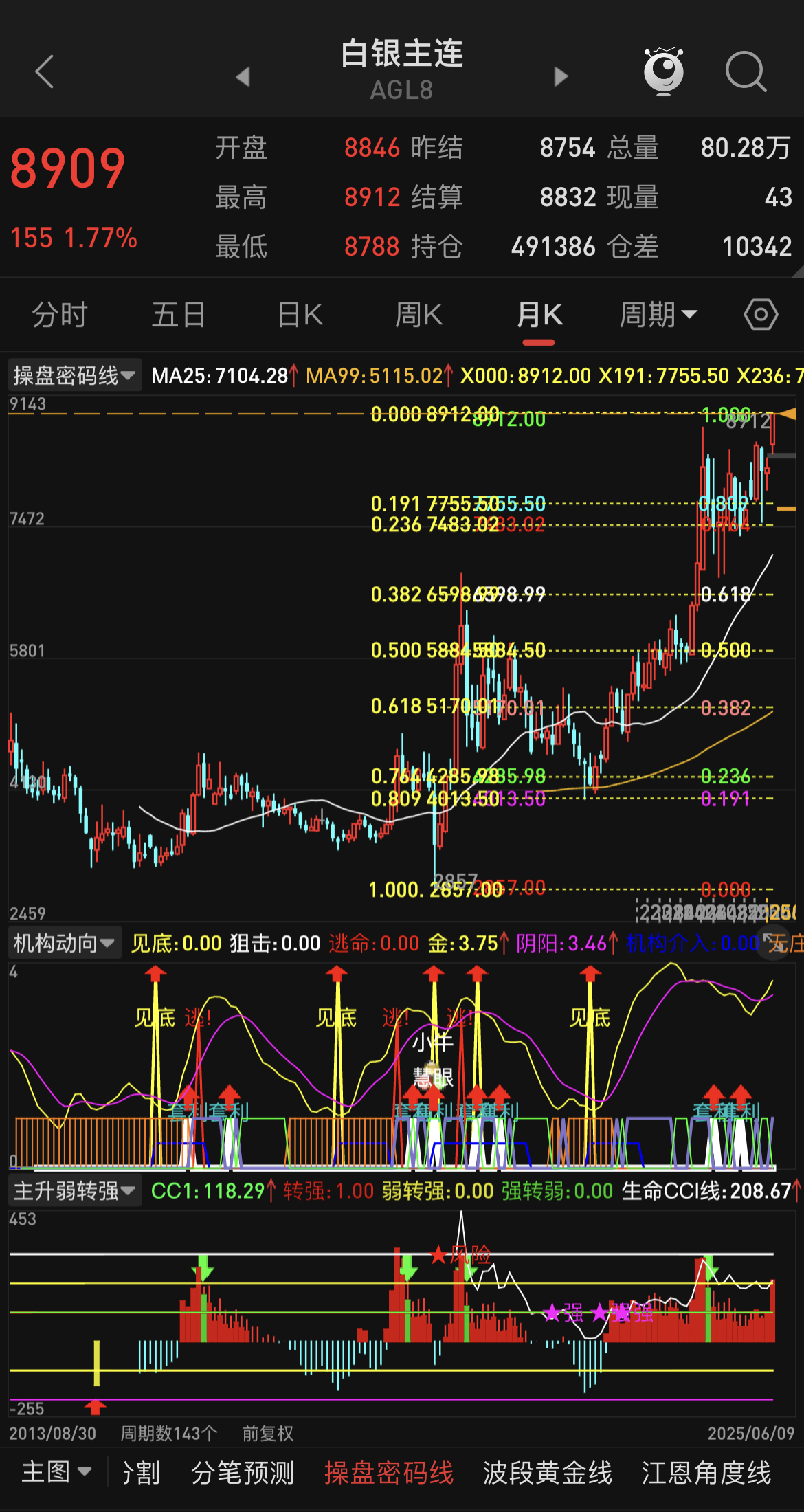The image size is (804, 1512).
Task: Tap the 开盘 value 8846
Action: coord(372,148)
